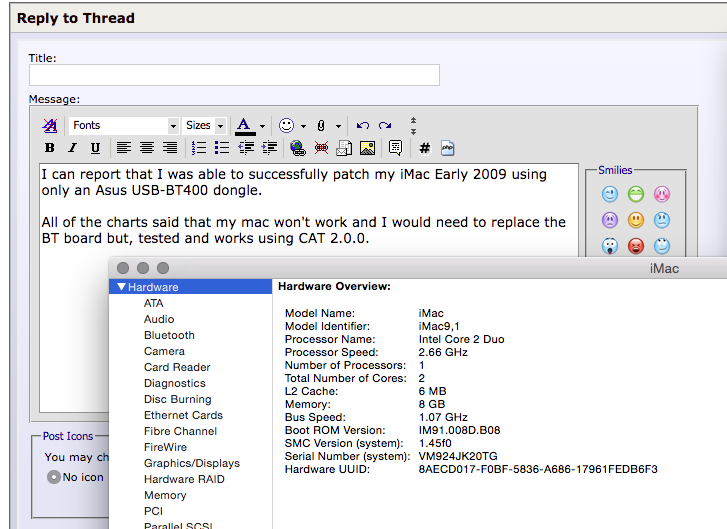Select Fibre Channel in the sidebar

pos(180,431)
